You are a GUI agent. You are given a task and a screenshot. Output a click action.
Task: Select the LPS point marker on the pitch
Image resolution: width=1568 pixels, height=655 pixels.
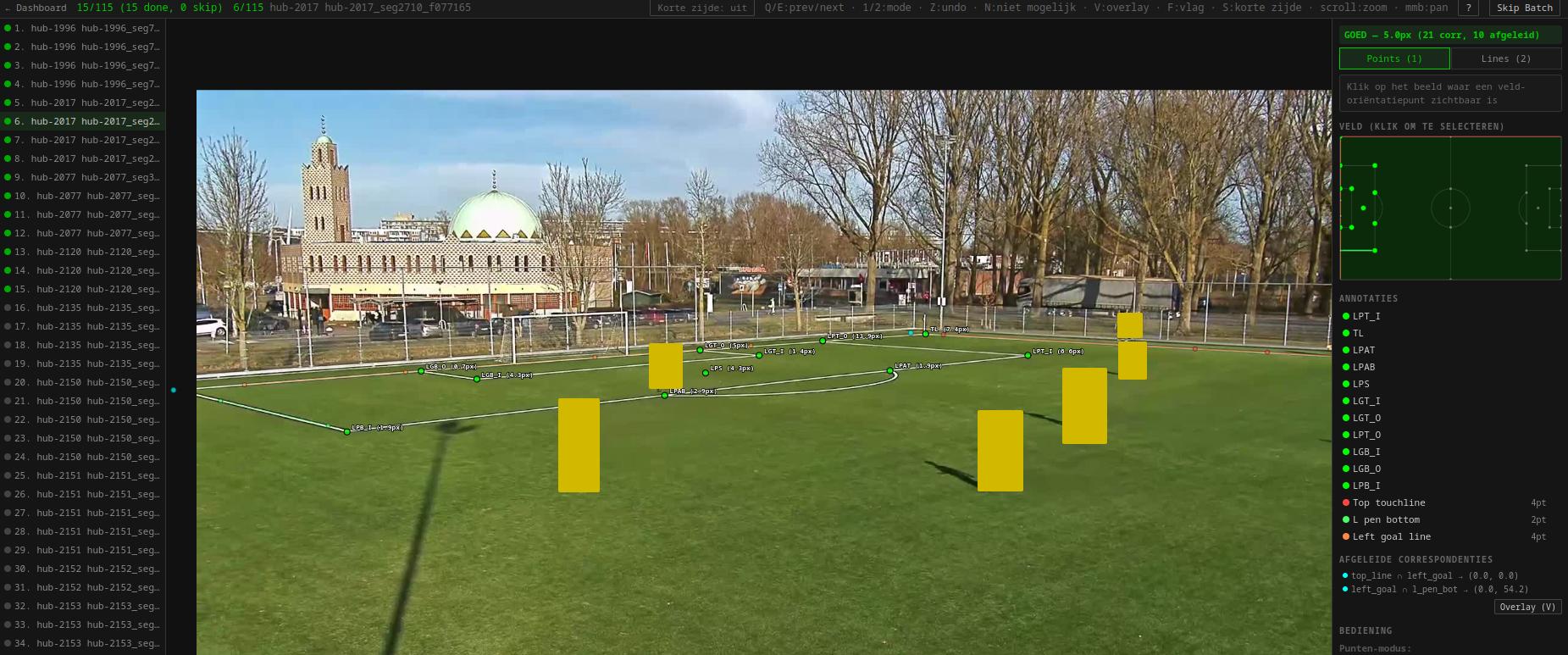point(706,373)
